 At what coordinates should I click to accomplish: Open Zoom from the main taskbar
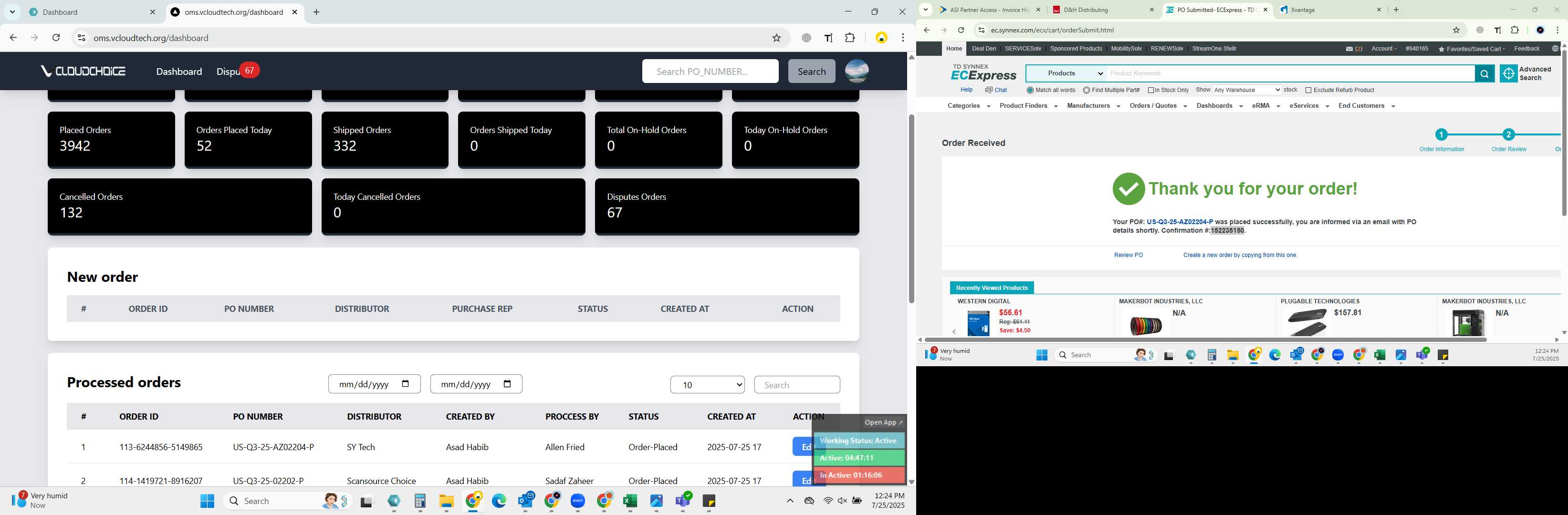(x=578, y=501)
